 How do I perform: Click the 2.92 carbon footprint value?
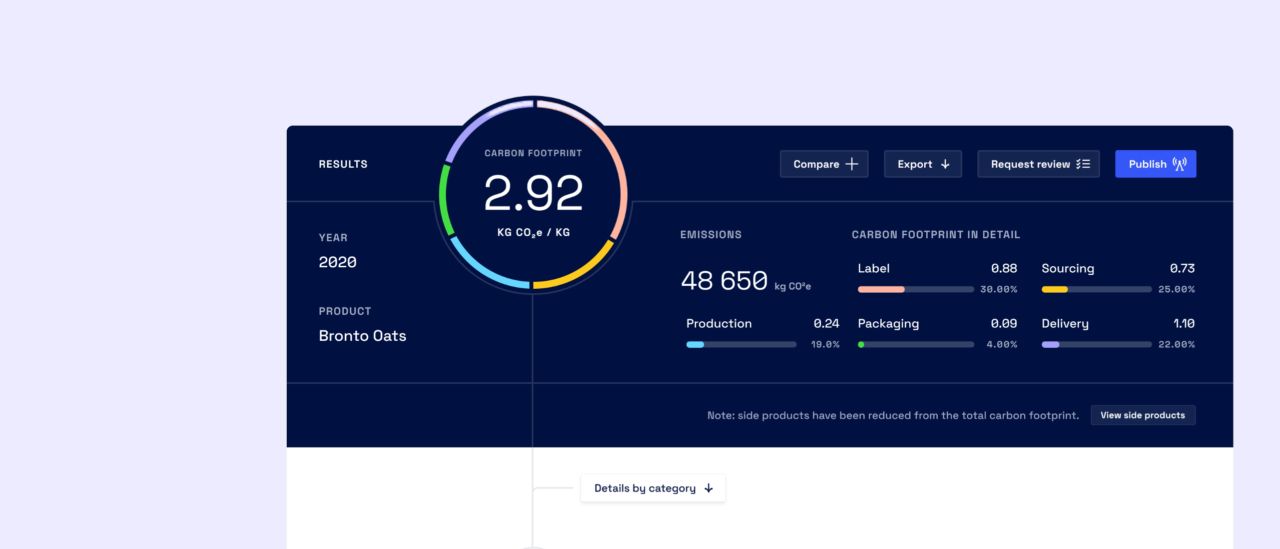[x=533, y=194]
